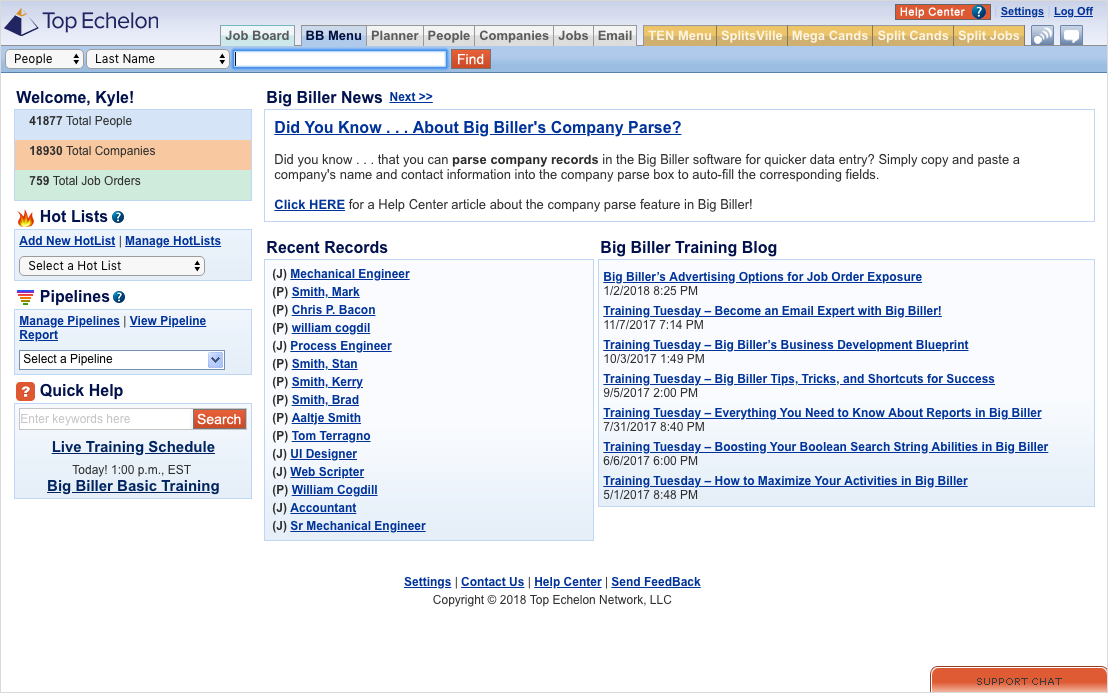This screenshot has height=693, width=1108.
Task: Open the Help Center button
Action: click(941, 12)
